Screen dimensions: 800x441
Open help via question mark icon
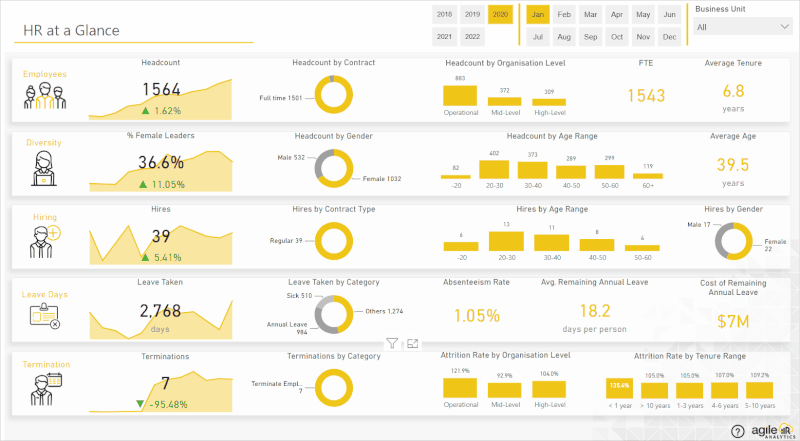(737, 431)
